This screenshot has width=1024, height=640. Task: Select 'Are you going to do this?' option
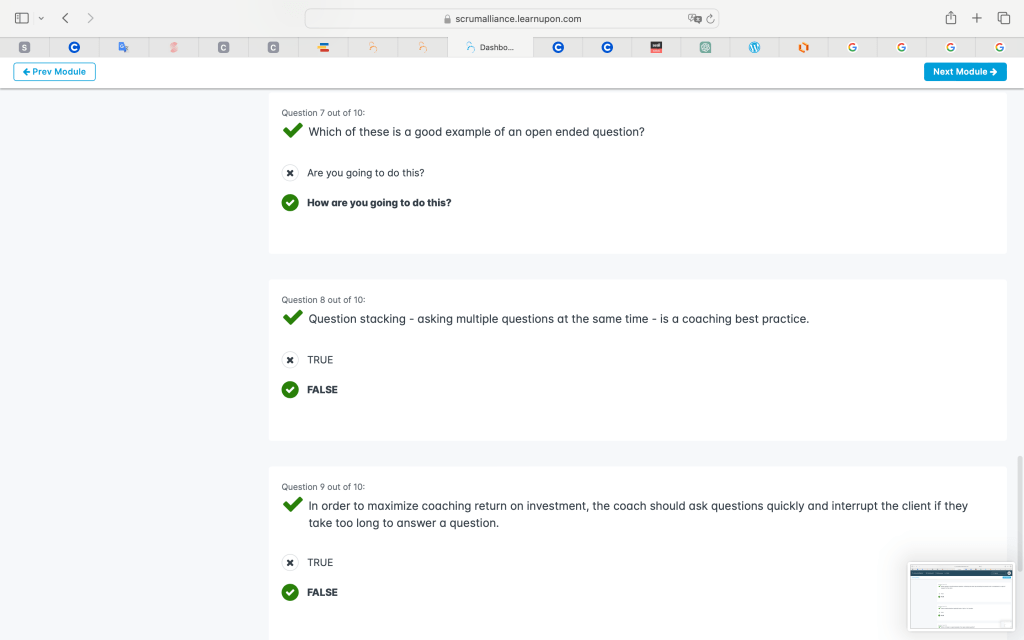pos(290,173)
